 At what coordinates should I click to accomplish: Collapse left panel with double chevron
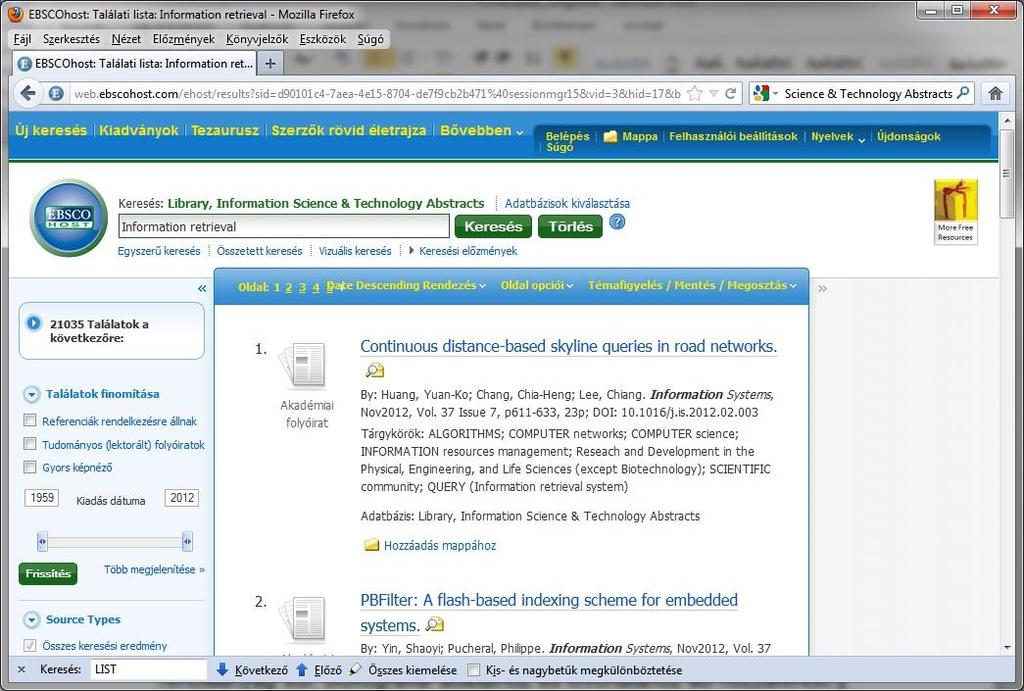(202, 288)
